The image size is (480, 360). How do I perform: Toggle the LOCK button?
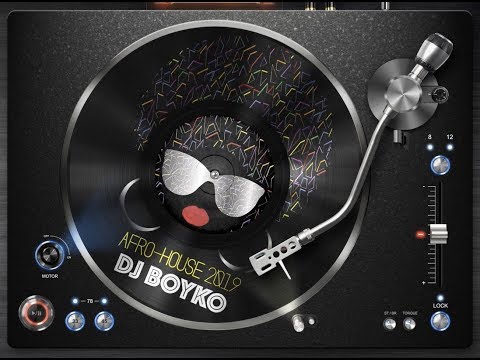click(440, 321)
